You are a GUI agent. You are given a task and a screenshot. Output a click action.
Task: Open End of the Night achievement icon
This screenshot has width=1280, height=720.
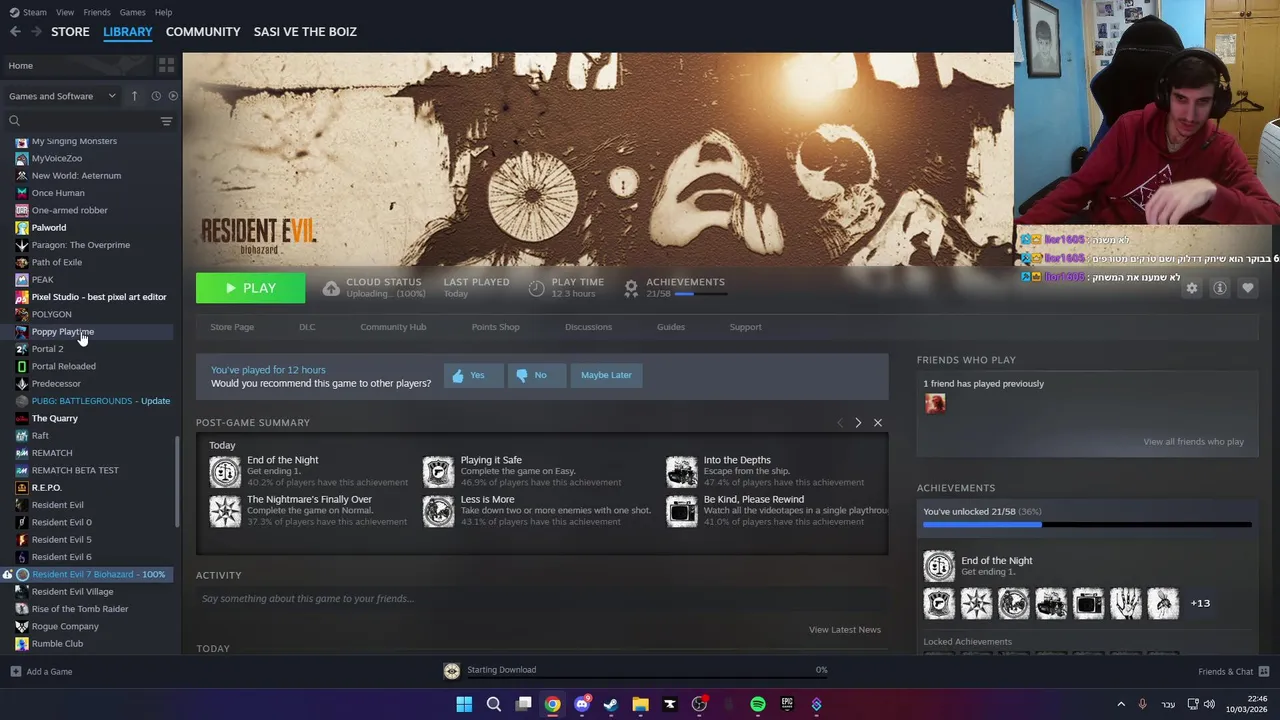coord(225,472)
